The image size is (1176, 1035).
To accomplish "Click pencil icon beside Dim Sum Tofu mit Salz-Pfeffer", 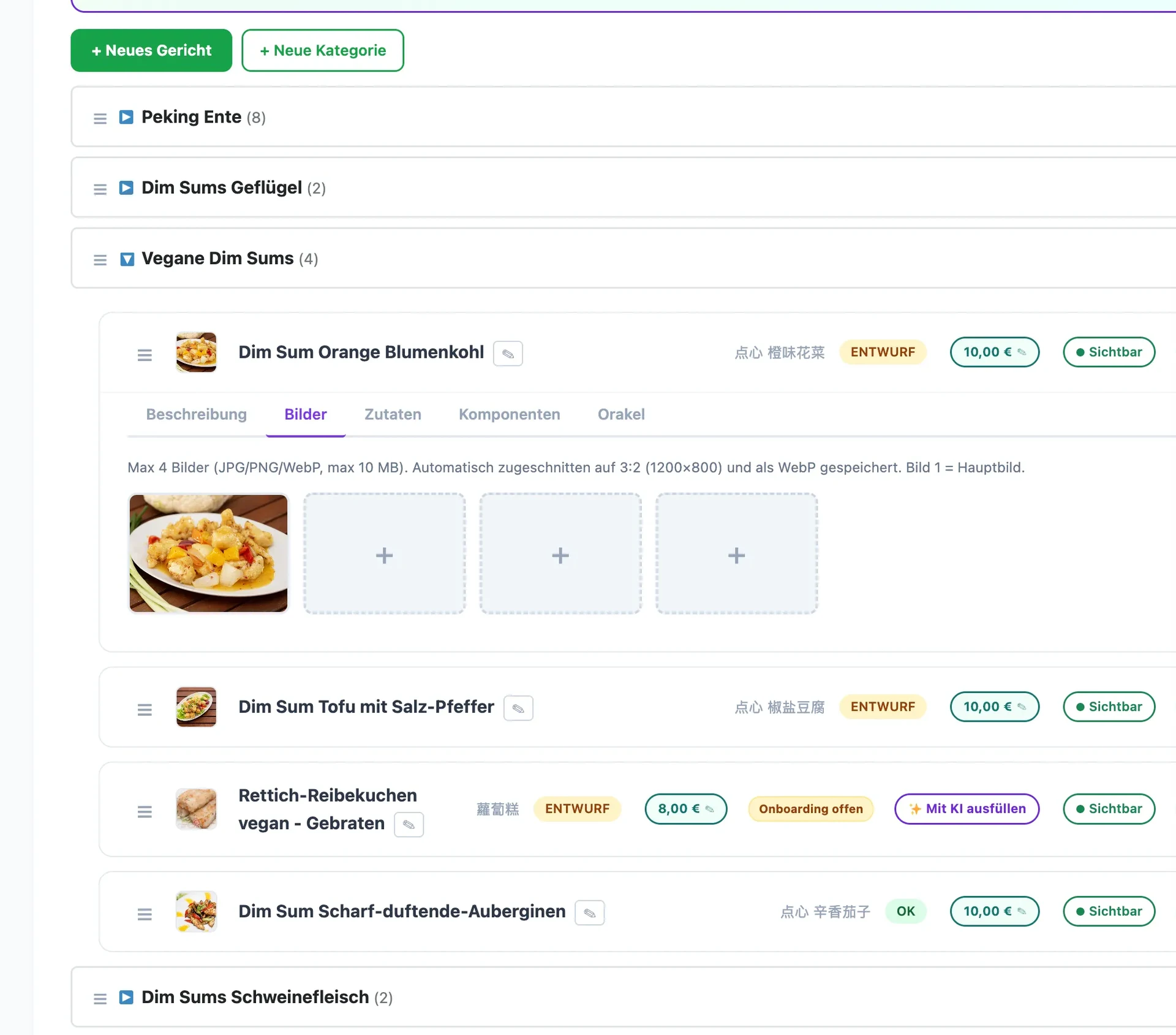I will pos(518,708).
